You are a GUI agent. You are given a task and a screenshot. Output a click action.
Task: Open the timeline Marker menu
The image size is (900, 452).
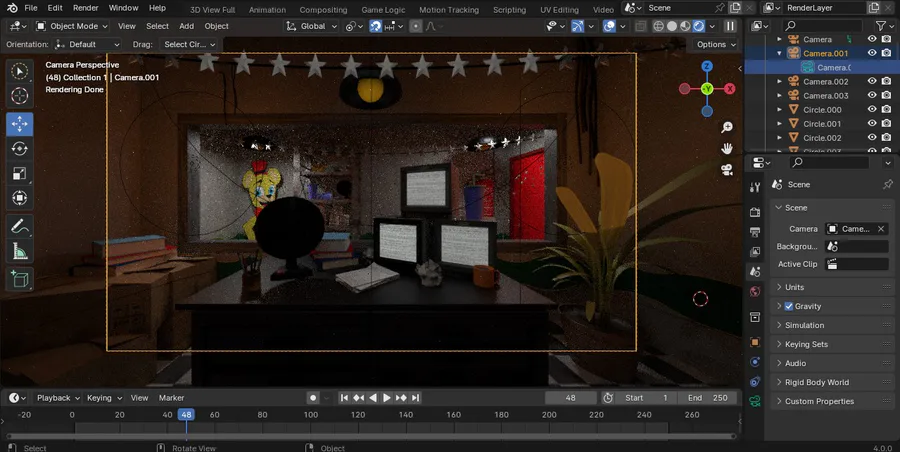pos(171,397)
